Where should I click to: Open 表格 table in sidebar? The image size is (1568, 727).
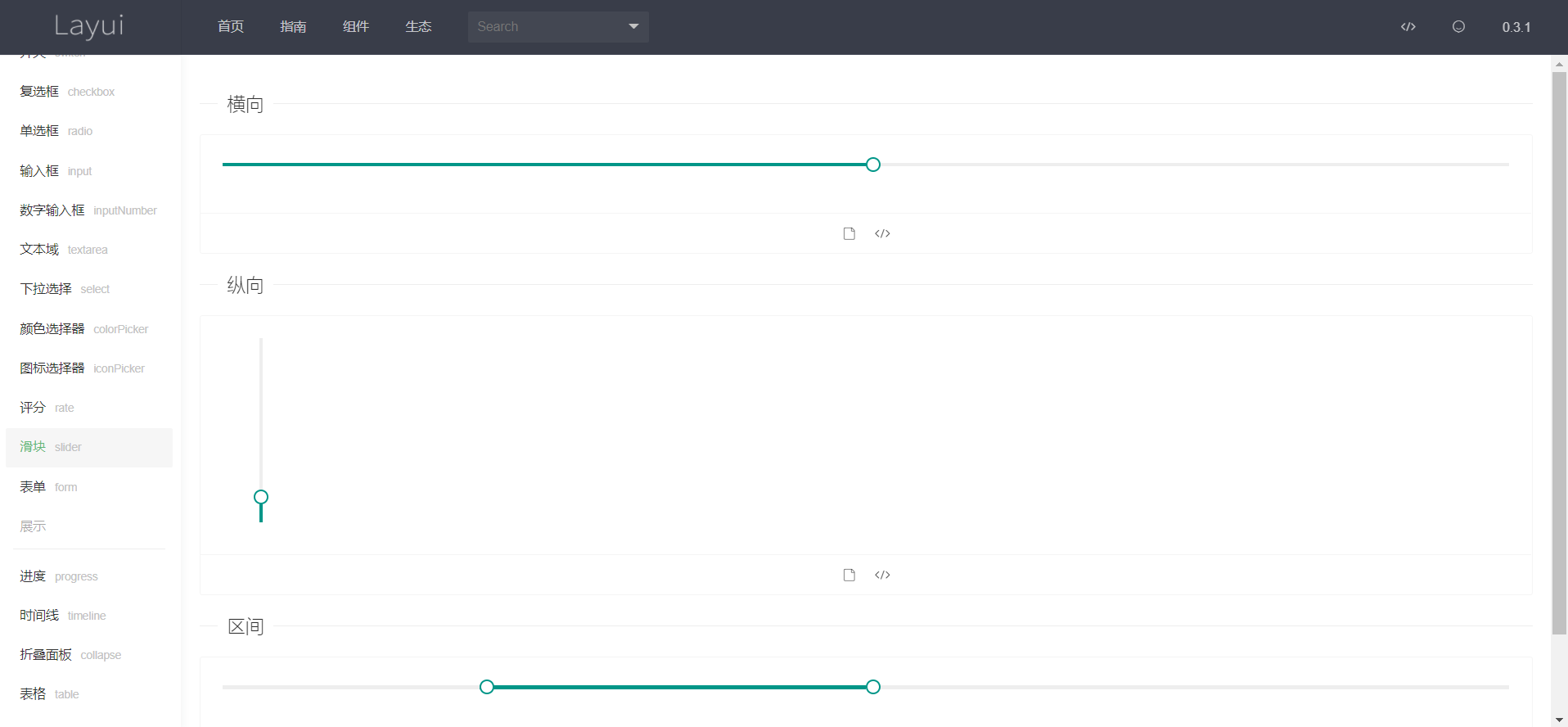(x=89, y=694)
